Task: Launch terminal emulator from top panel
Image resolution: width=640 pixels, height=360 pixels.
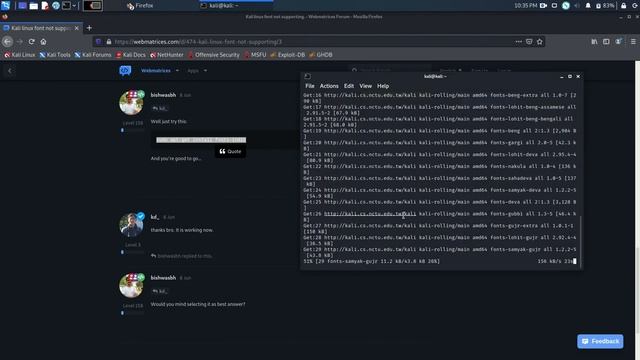Action: click(x=66, y=6)
